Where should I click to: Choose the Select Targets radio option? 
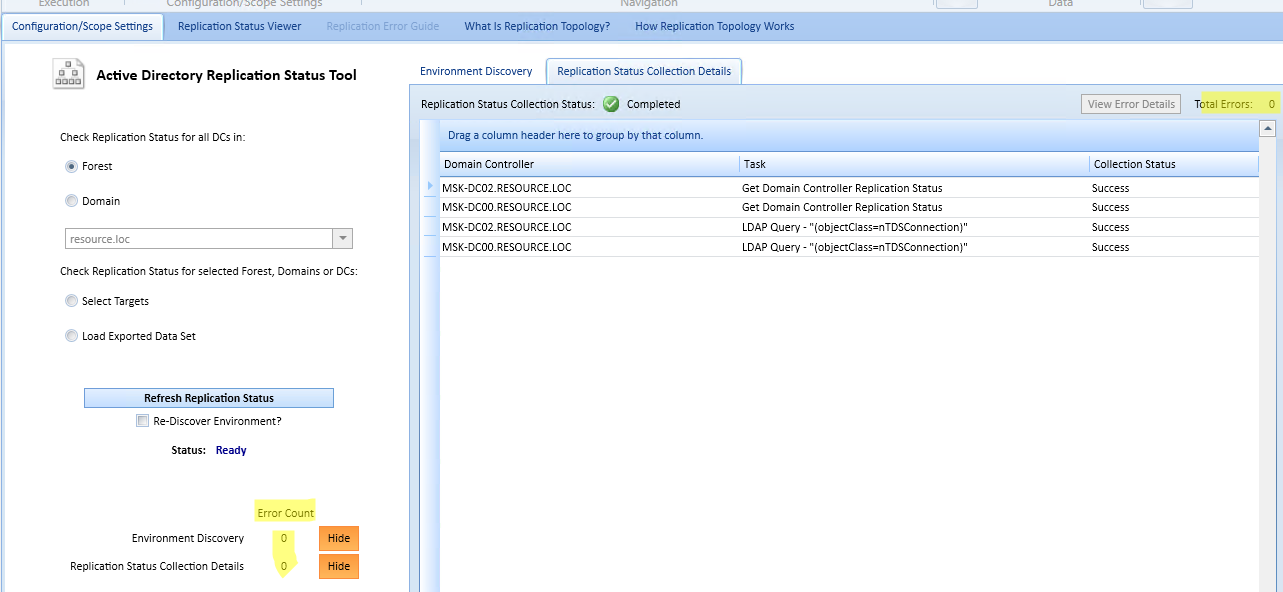click(x=71, y=301)
